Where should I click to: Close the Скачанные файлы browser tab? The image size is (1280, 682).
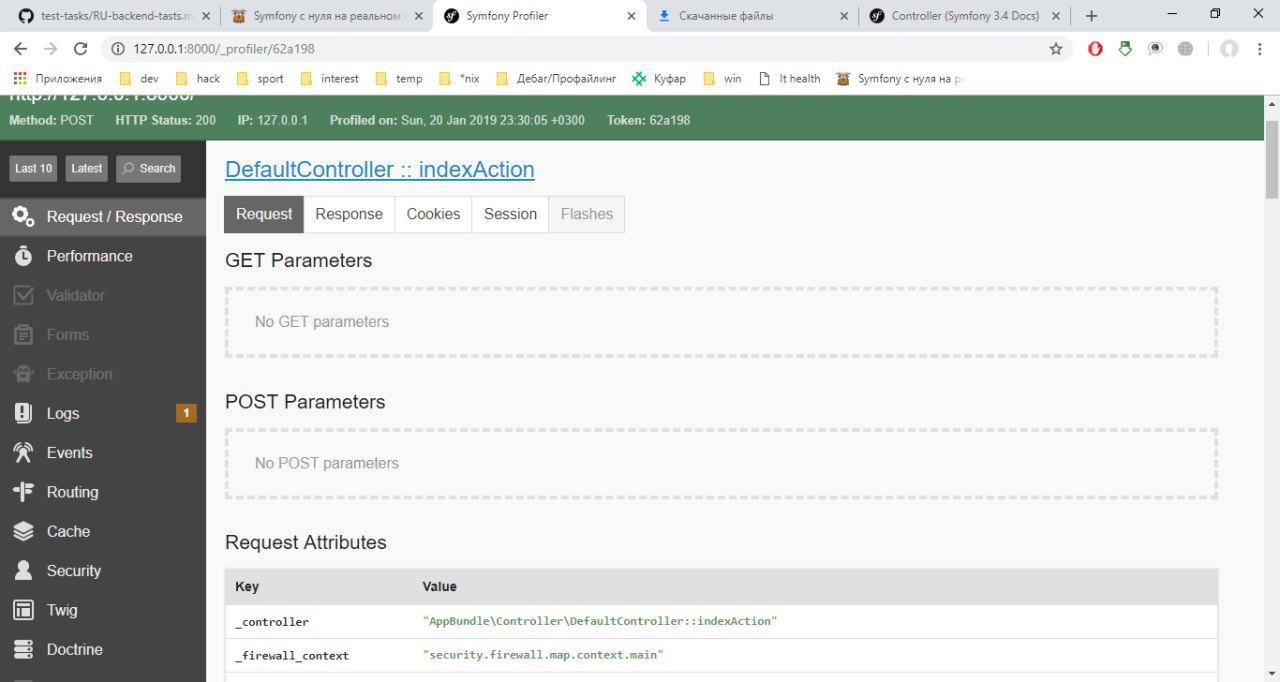pos(843,16)
